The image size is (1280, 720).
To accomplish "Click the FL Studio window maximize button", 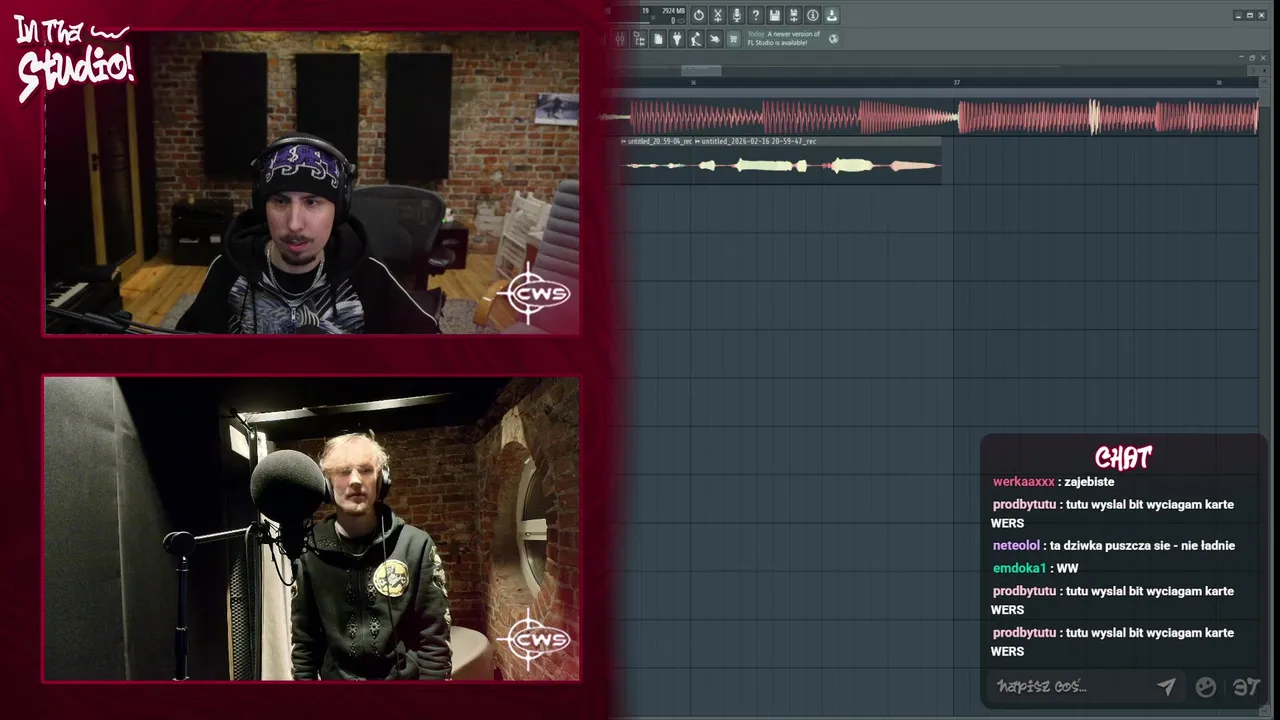I will 1249,15.
